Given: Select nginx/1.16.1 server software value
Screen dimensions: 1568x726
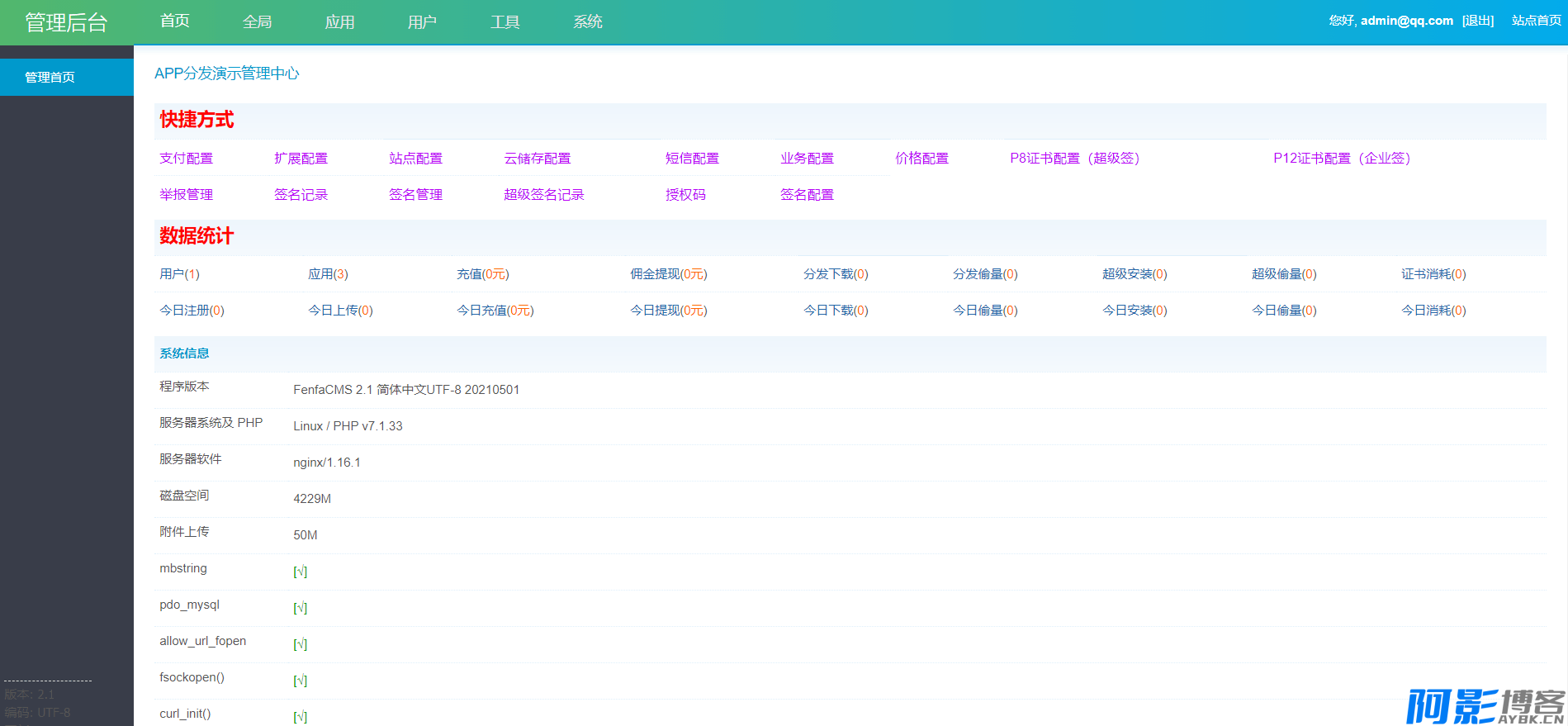Looking at the screenshot, I should (327, 463).
